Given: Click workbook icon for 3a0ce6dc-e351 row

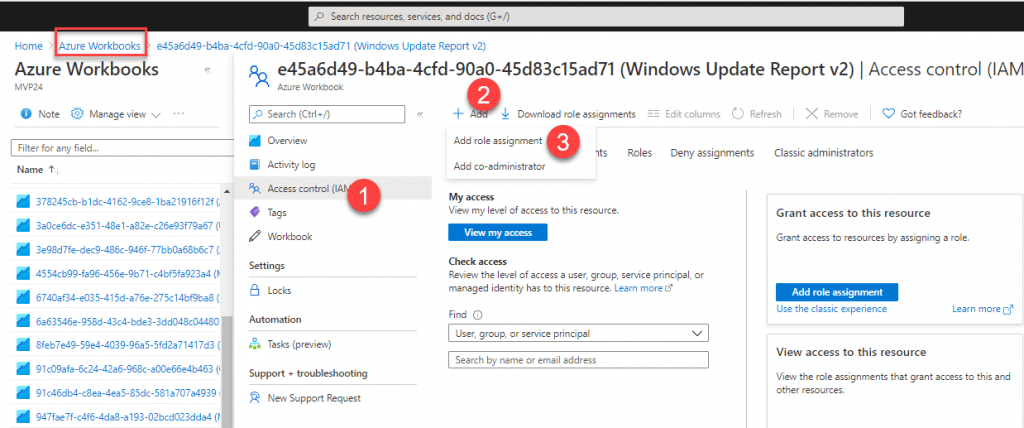Looking at the screenshot, I should click(x=23, y=225).
